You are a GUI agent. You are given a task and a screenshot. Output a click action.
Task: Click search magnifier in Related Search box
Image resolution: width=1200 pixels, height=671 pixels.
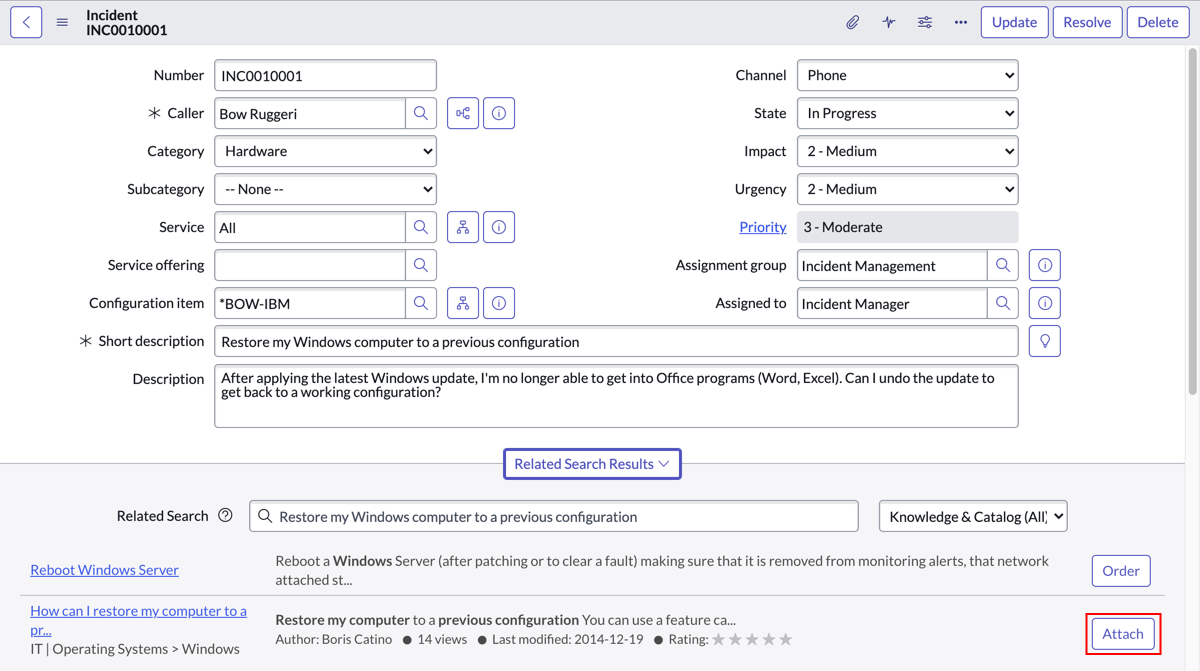coord(265,516)
